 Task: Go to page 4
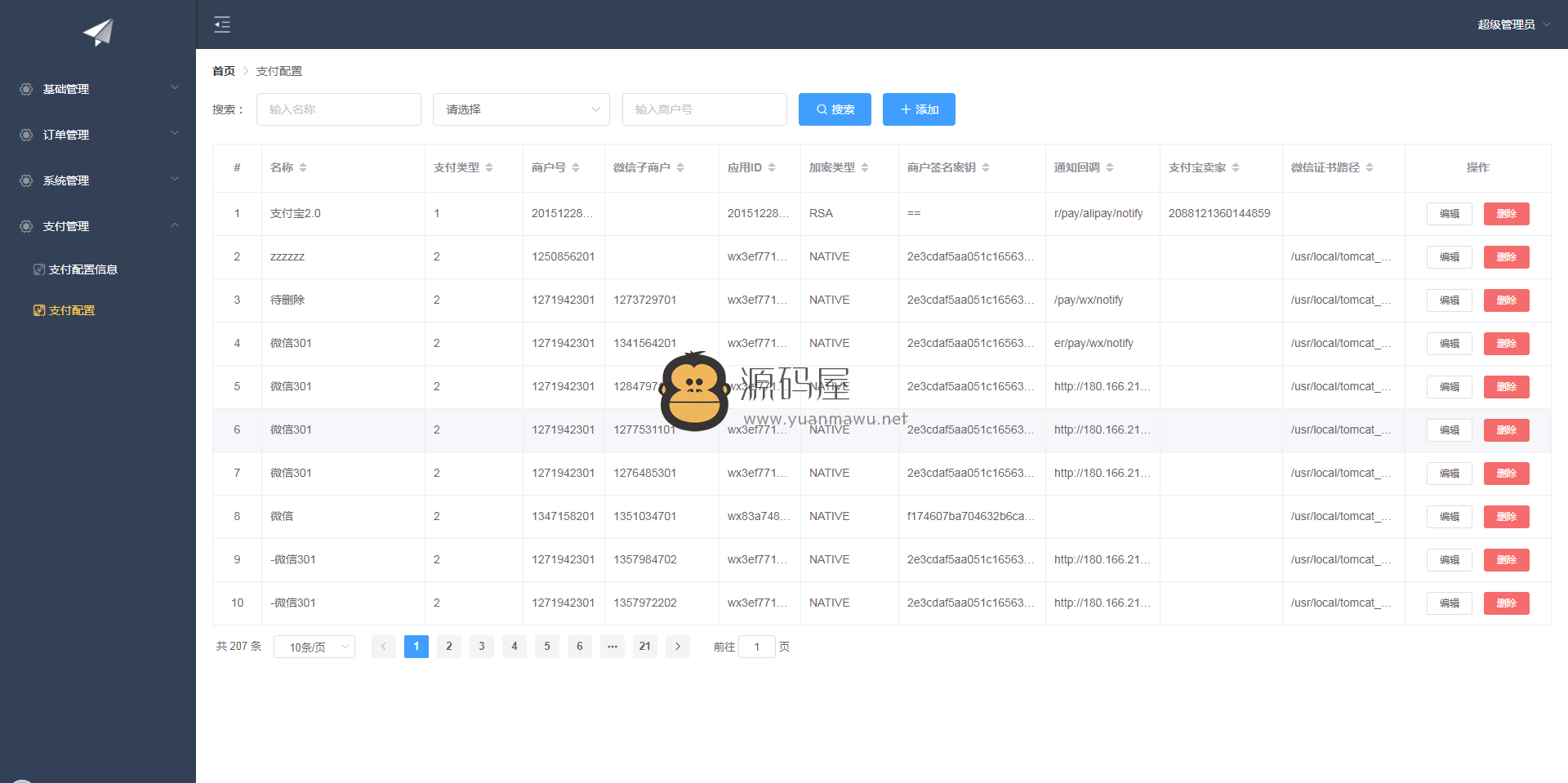tap(514, 647)
